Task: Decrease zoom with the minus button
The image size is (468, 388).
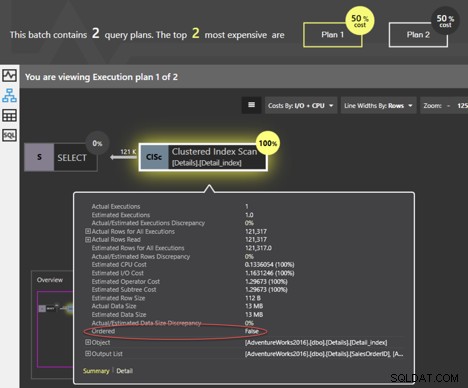Action: [448, 106]
